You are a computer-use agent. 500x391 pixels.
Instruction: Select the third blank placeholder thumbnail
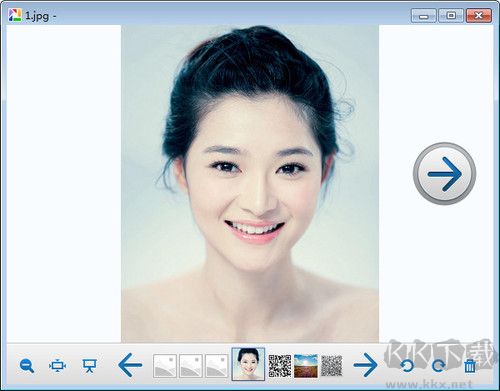217,366
